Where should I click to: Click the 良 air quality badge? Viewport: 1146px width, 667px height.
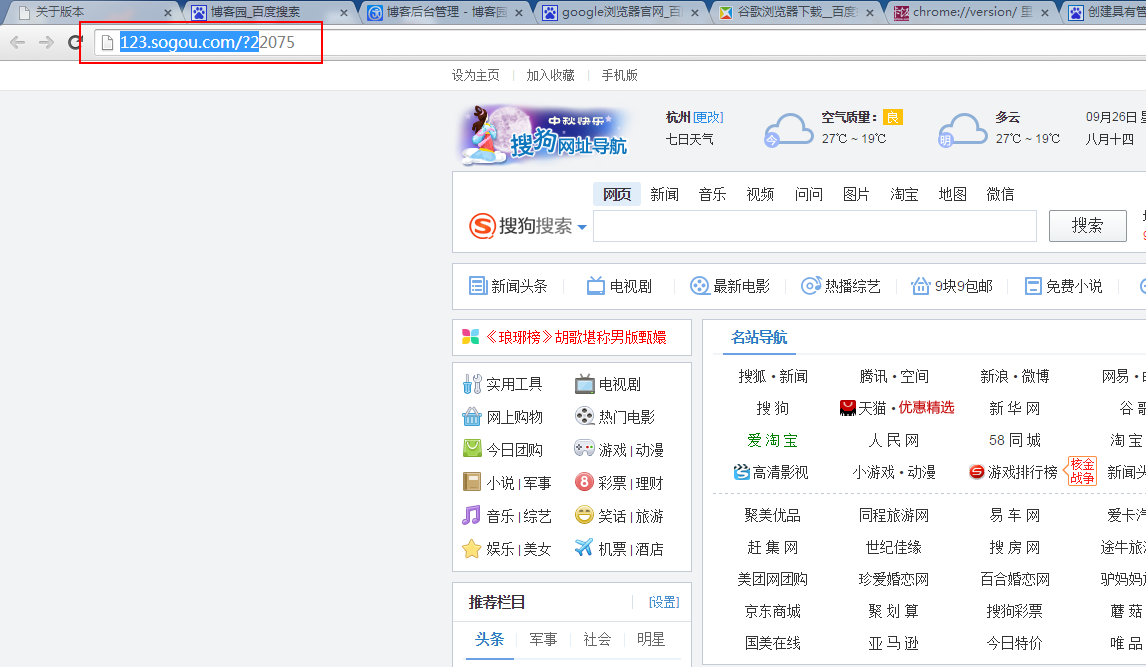click(892, 117)
